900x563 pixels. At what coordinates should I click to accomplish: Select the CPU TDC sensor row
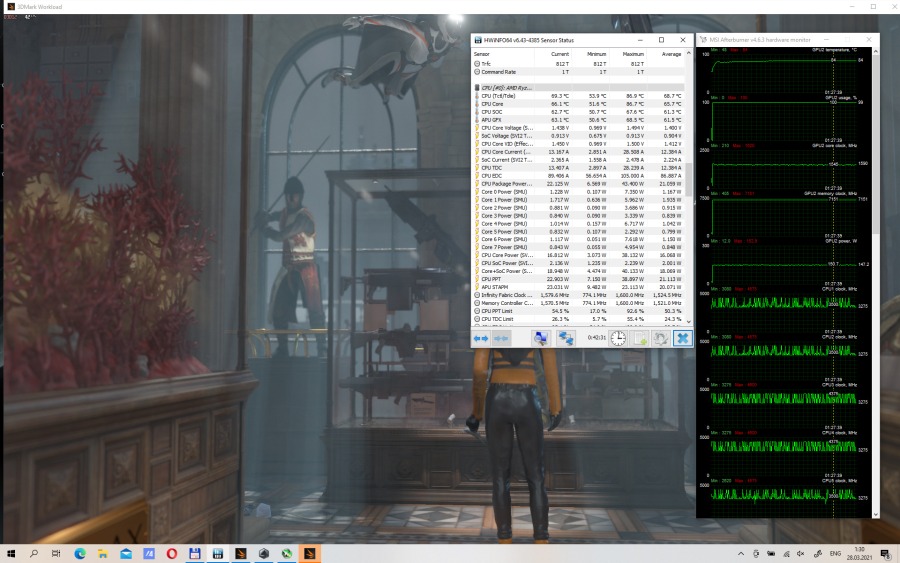tap(578, 168)
